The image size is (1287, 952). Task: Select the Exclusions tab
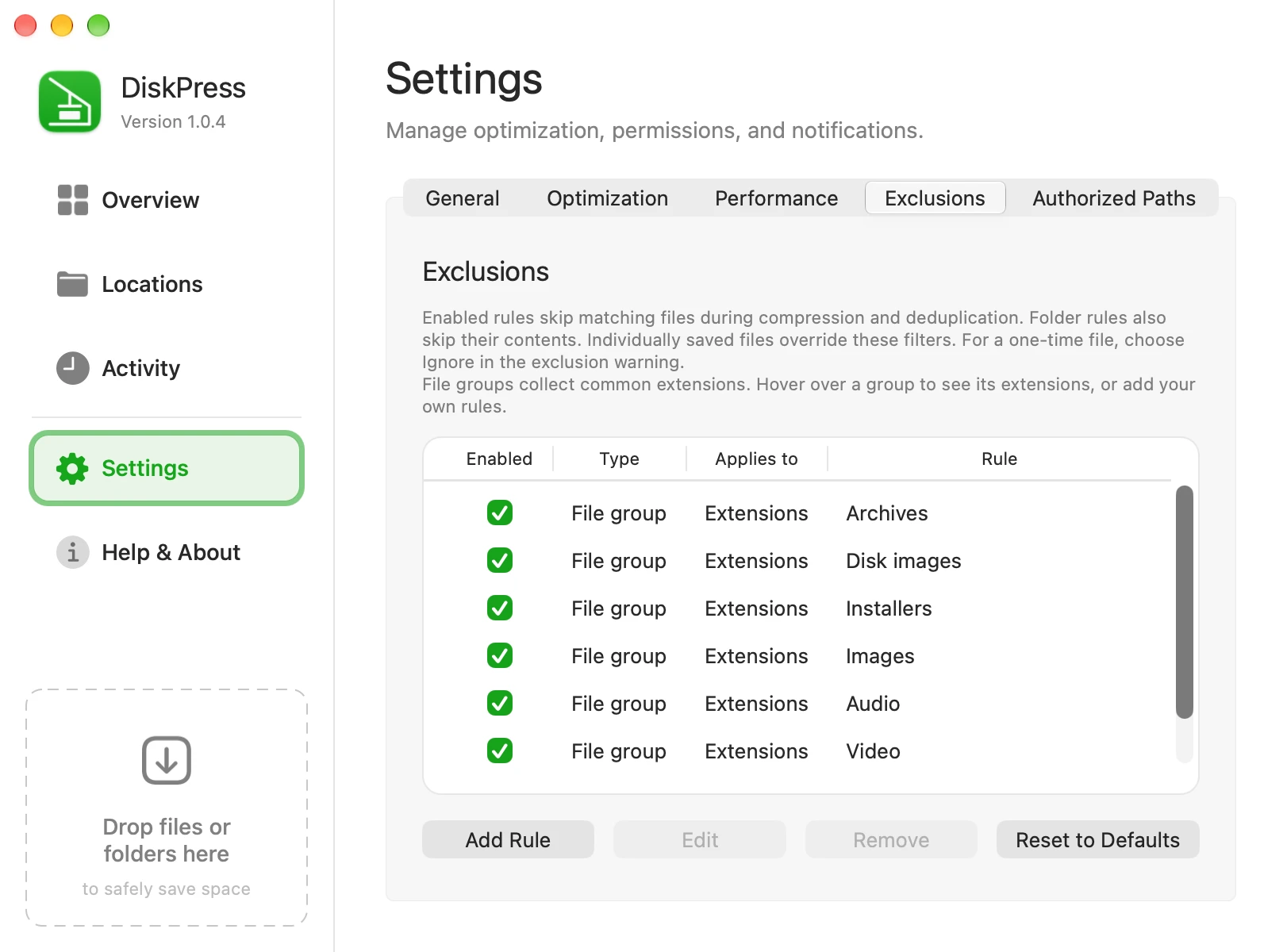click(935, 198)
